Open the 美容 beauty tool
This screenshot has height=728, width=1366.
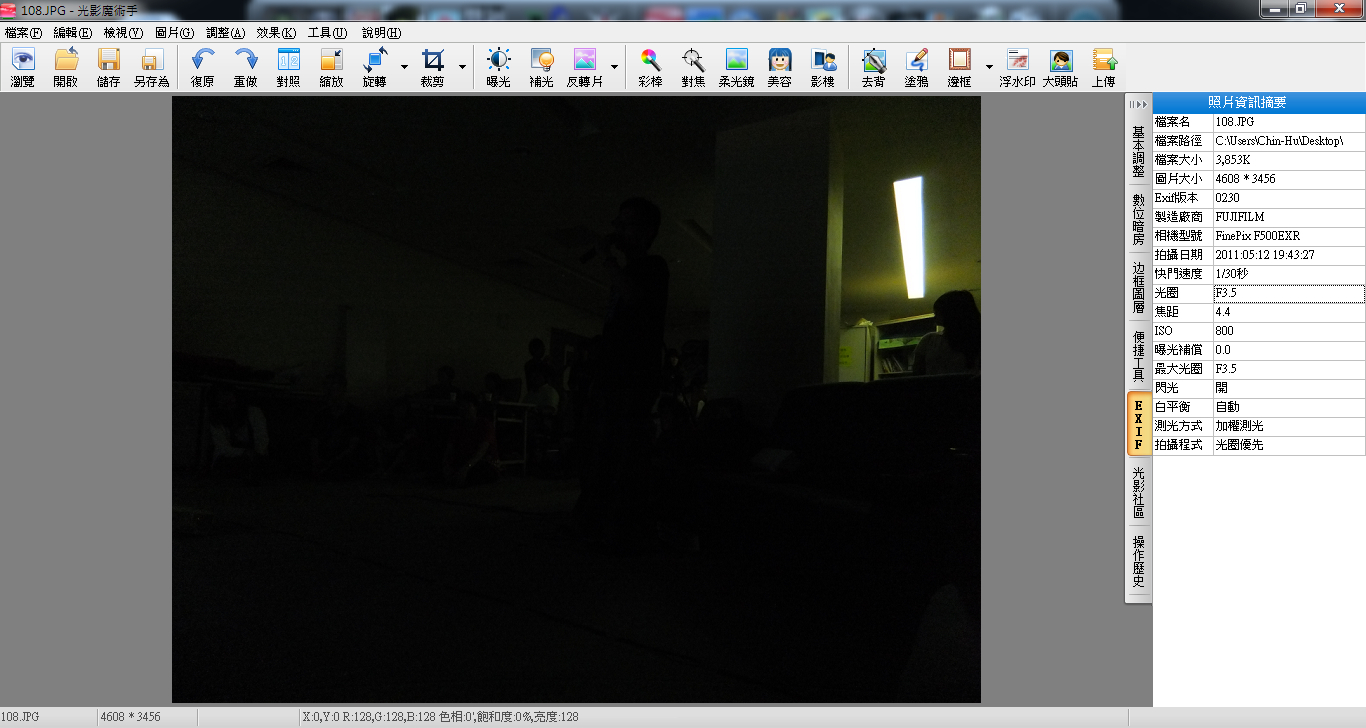(x=780, y=67)
